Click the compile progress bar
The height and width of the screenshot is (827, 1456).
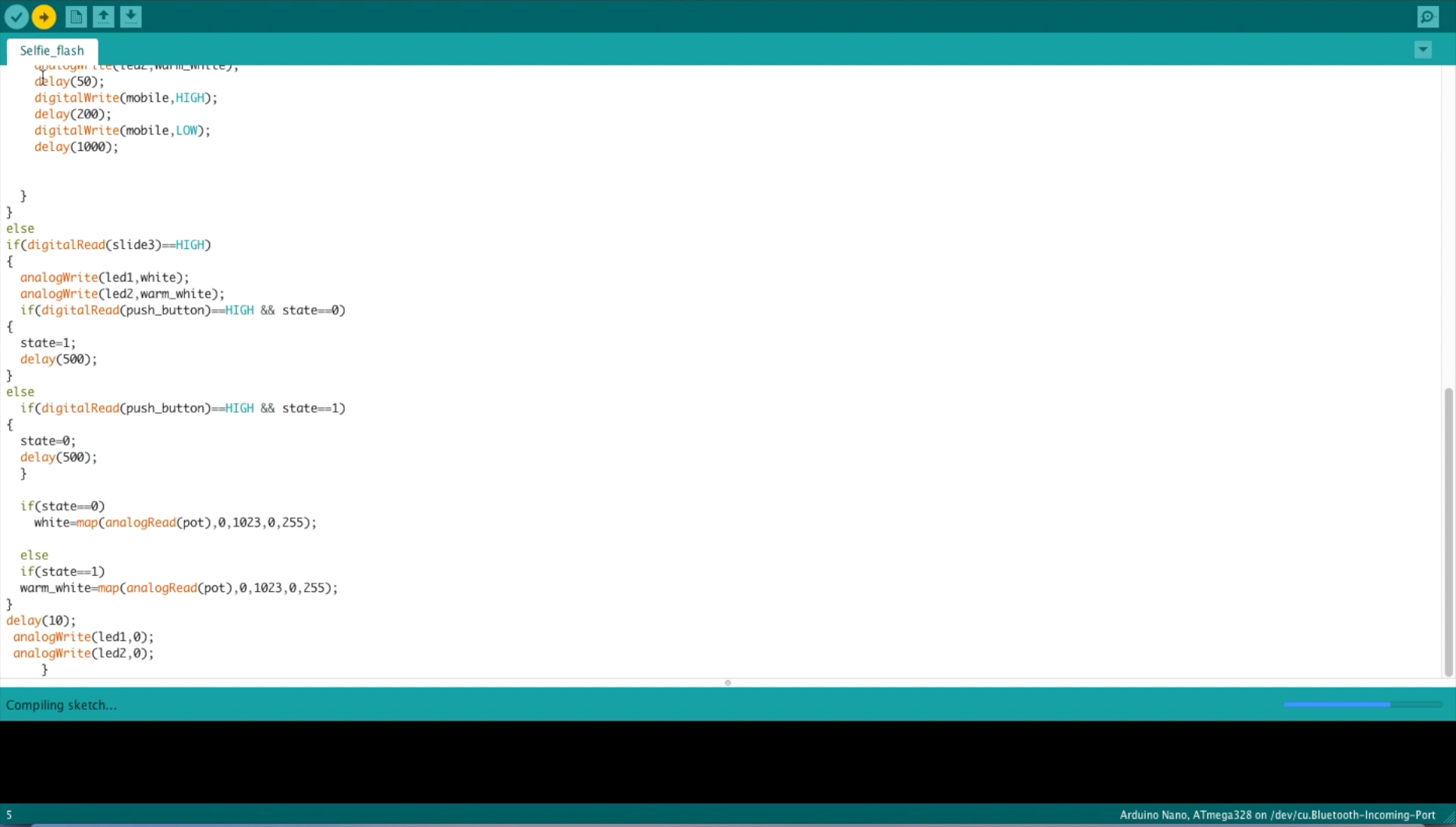[1362, 705]
